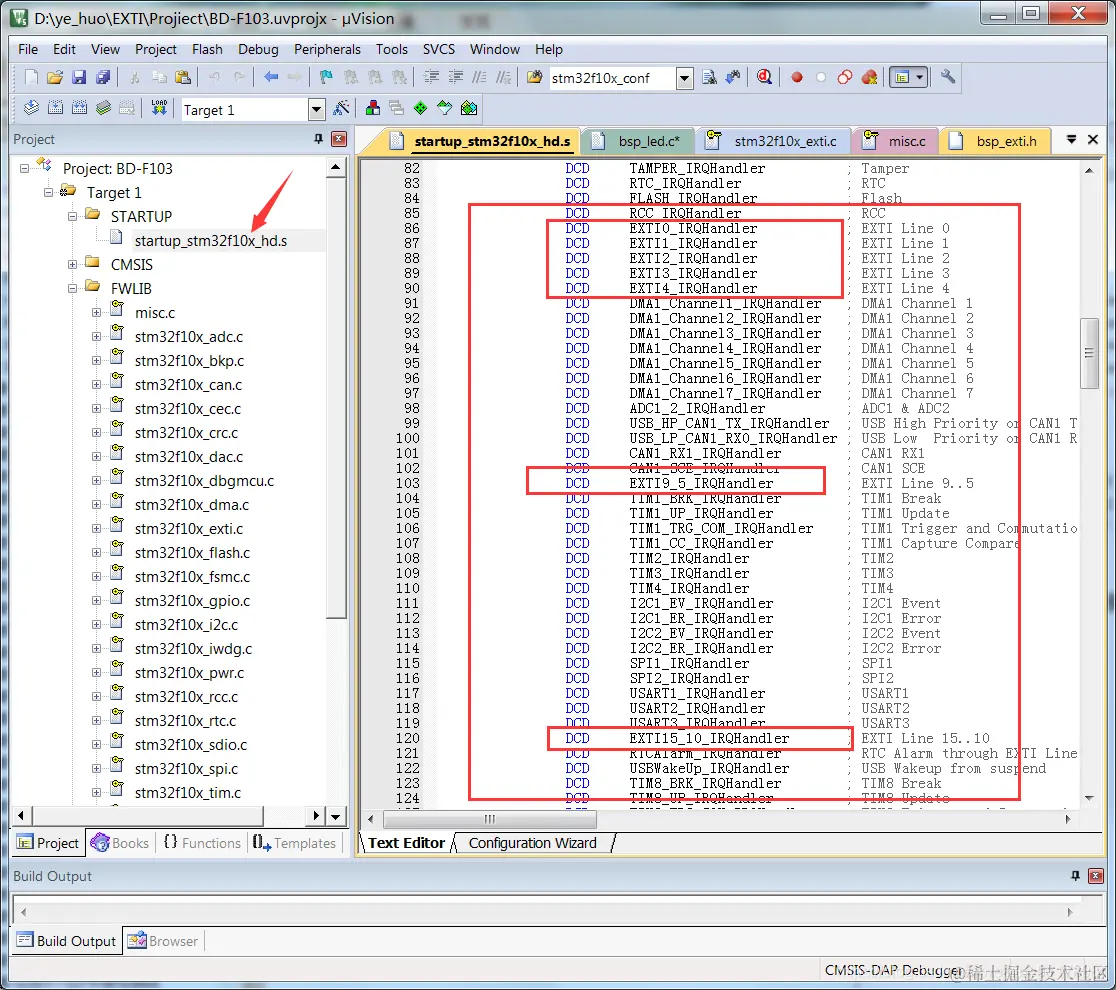The image size is (1116, 990).
Task: Collapse the STARTUP group
Action: click(73, 216)
